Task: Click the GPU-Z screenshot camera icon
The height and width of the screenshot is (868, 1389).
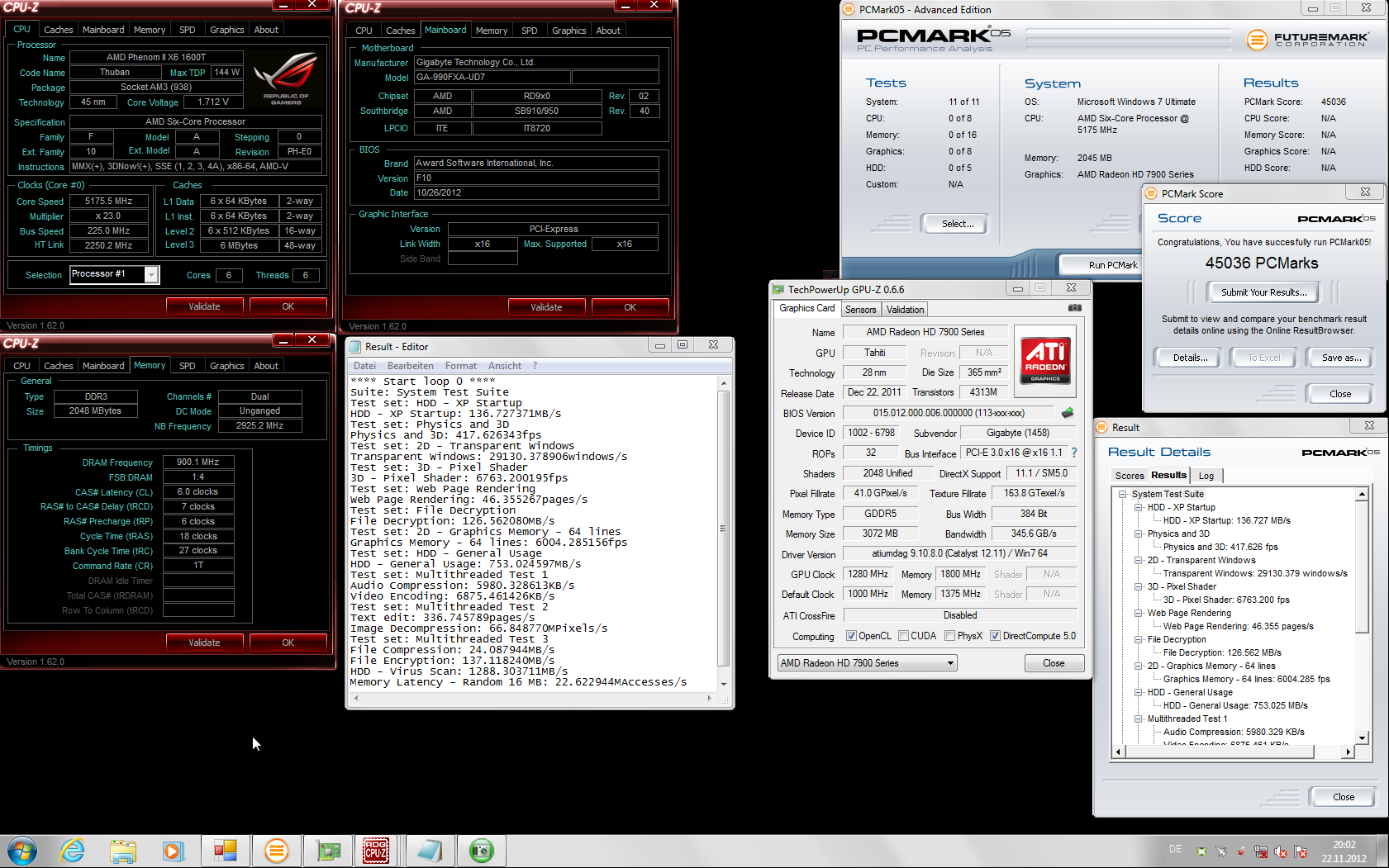Action: click(1074, 308)
